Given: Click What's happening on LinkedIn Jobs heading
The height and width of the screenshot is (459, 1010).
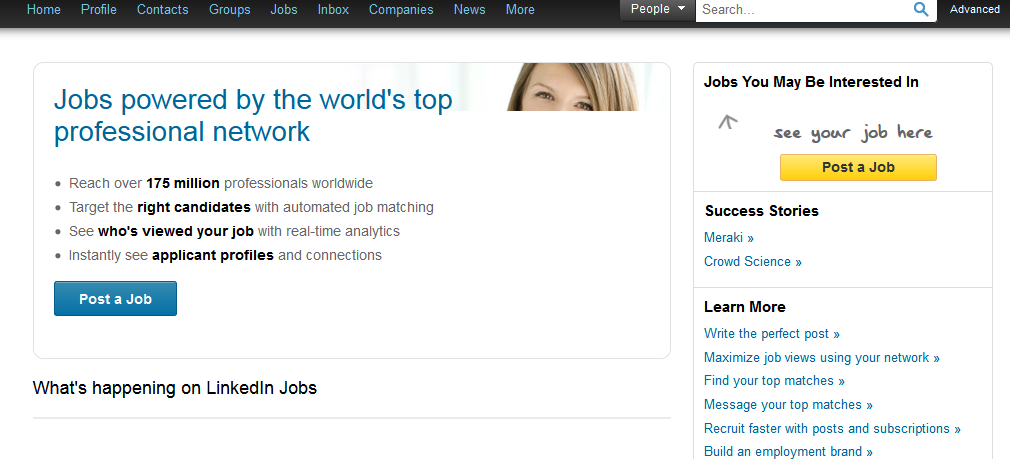Looking at the screenshot, I should pos(175,388).
